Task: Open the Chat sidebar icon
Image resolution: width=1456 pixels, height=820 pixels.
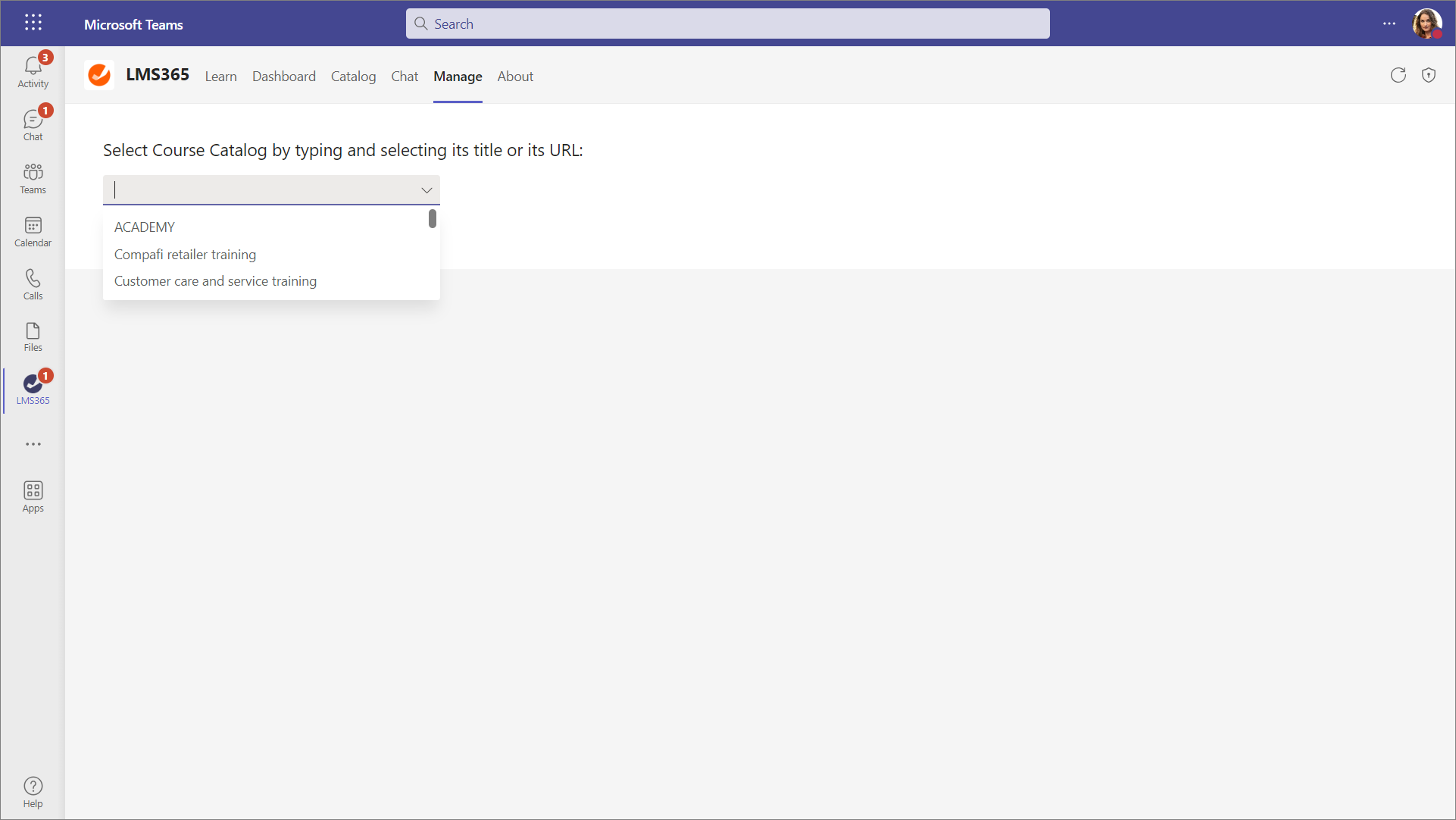Action: 33,125
